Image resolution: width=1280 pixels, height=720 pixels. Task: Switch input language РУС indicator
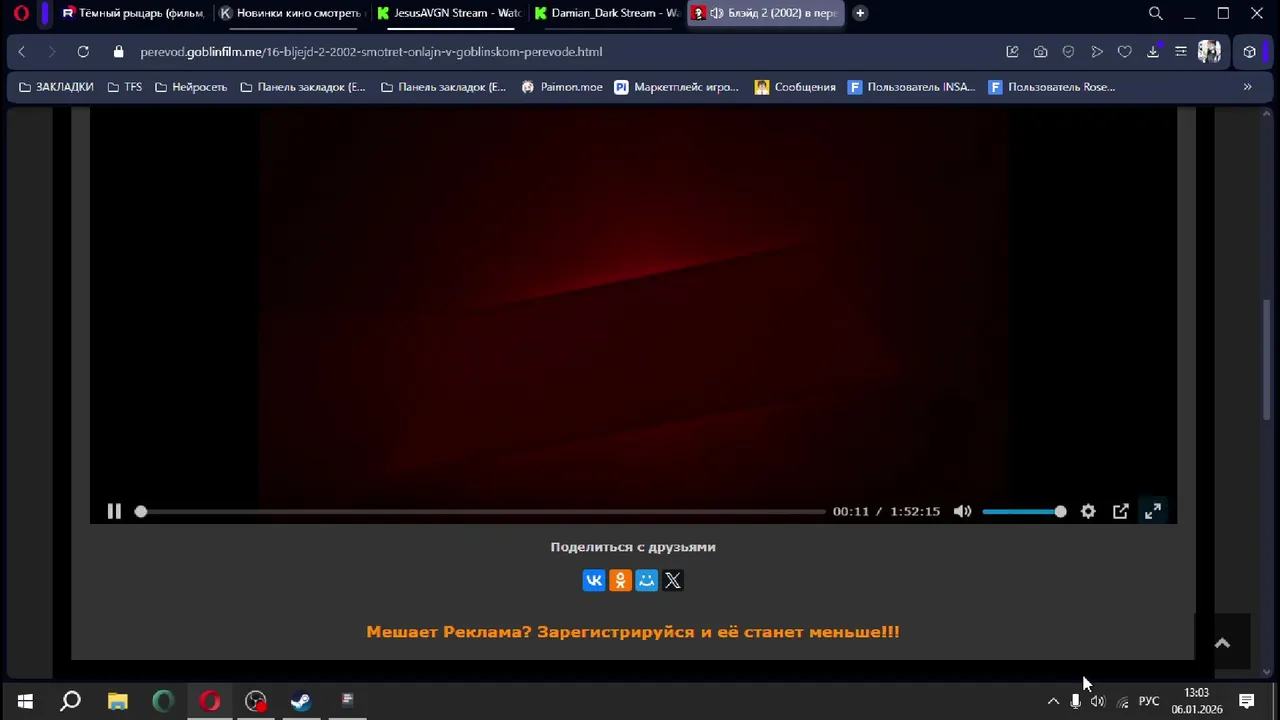tap(1149, 701)
